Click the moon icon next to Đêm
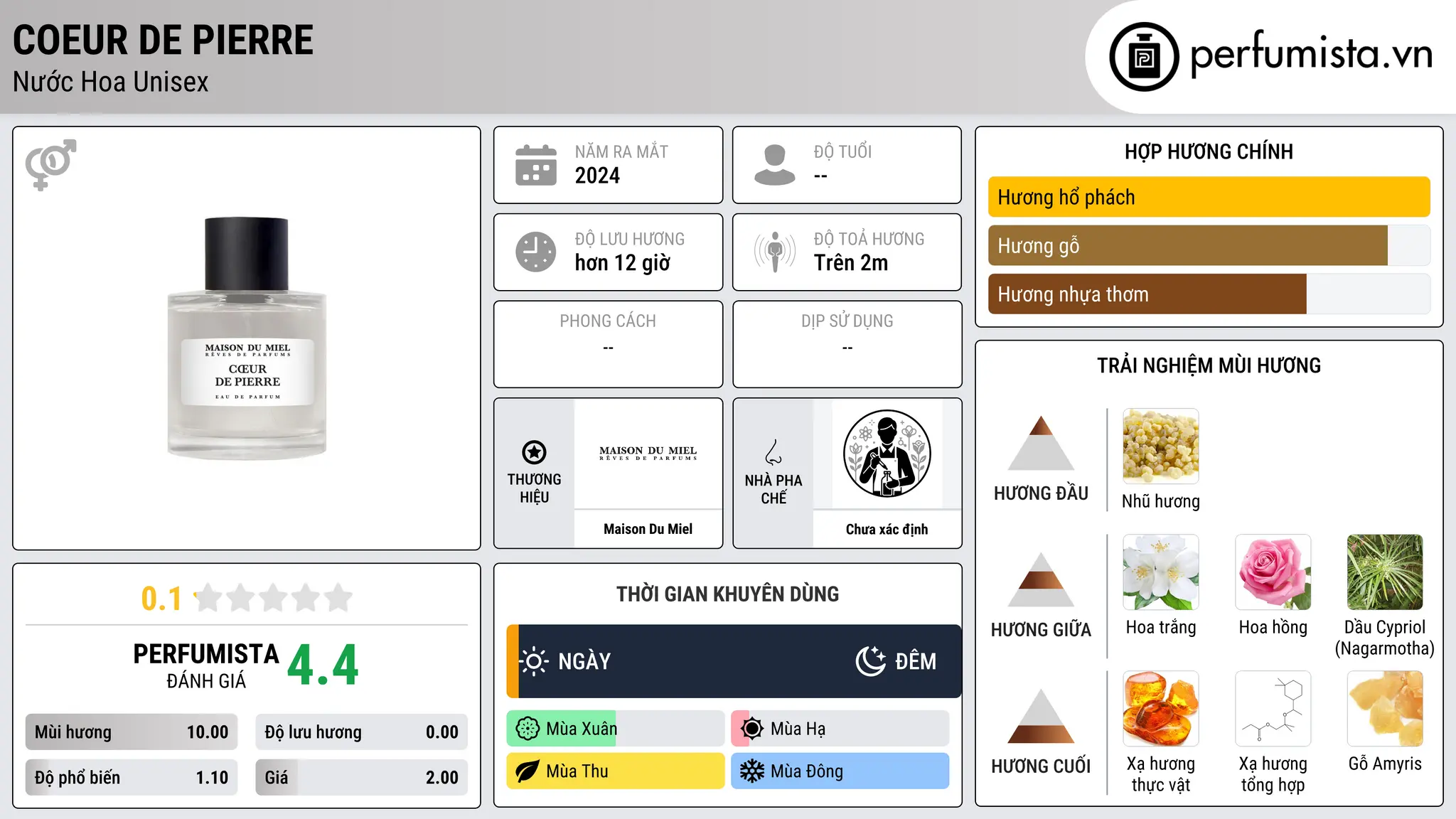Screen dimensions: 1456x819 [871, 661]
